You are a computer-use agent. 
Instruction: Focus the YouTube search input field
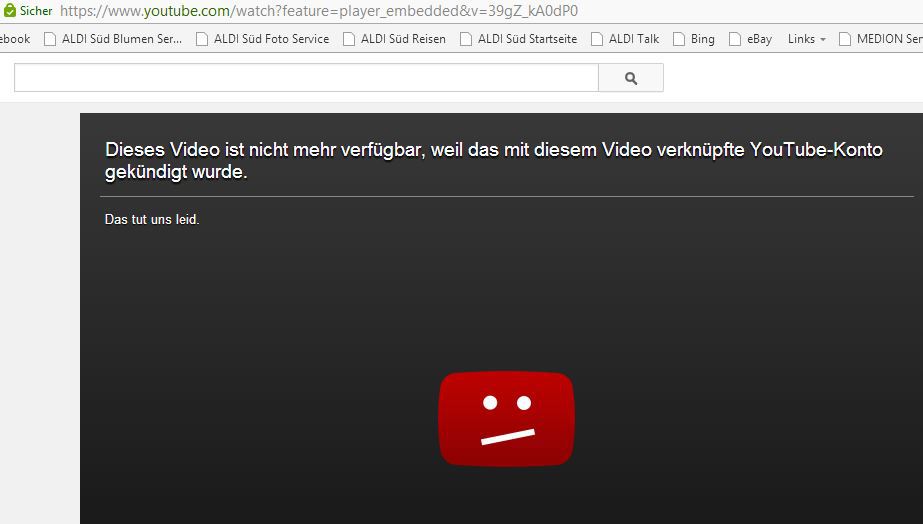pyautogui.click(x=306, y=78)
